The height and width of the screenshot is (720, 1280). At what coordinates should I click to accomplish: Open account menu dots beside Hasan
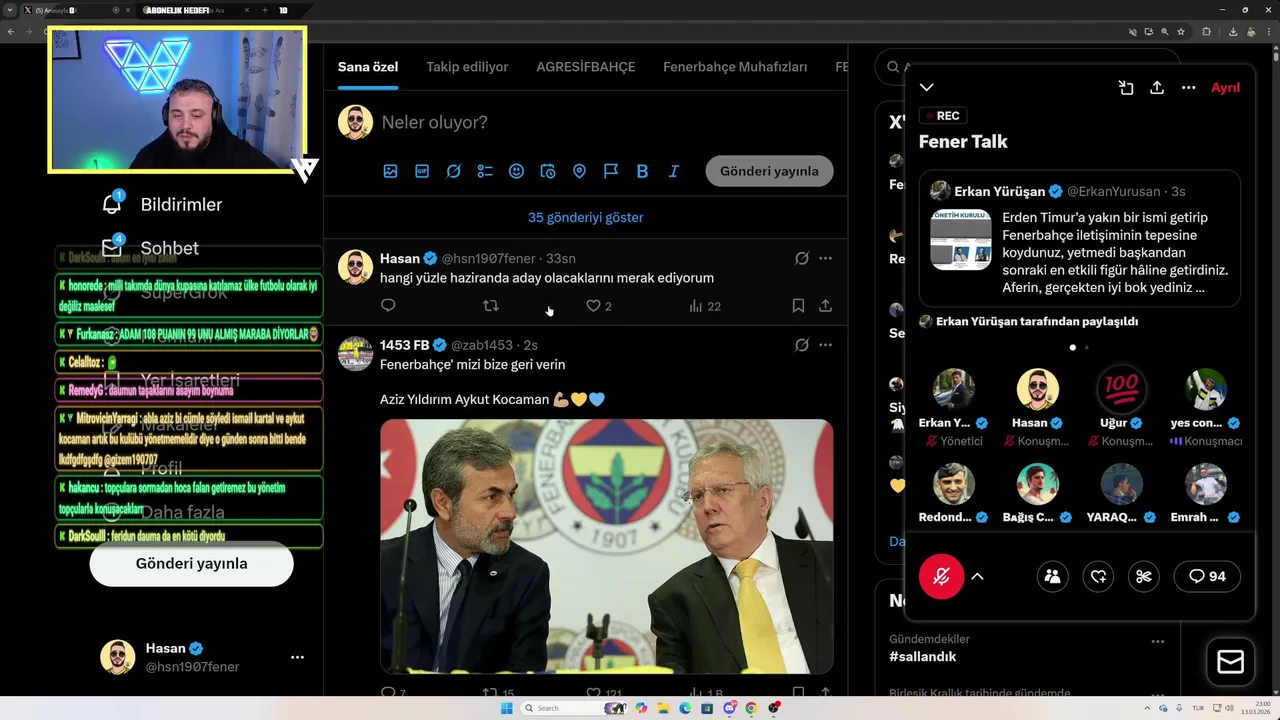(x=297, y=657)
